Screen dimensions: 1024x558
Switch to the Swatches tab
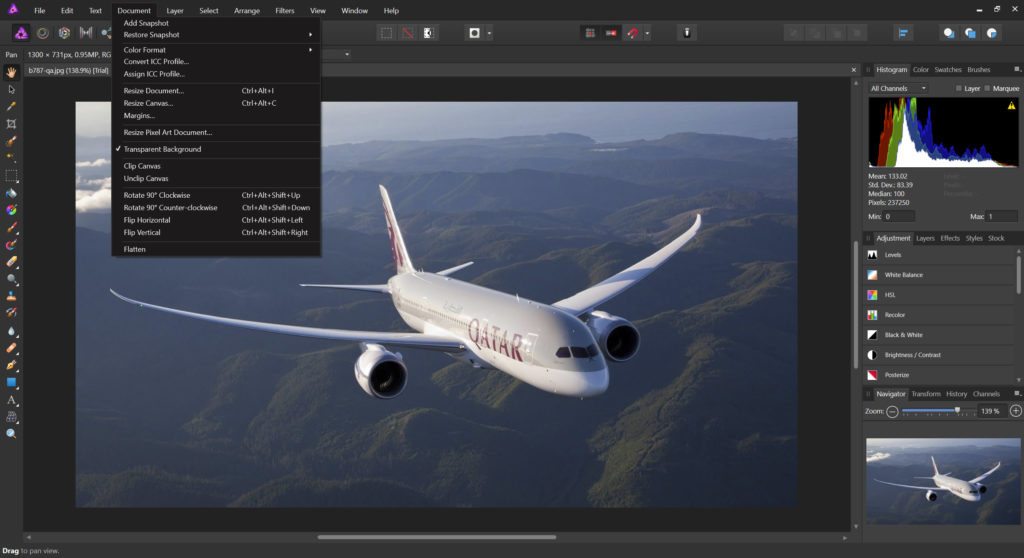click(x=948, y=70)
